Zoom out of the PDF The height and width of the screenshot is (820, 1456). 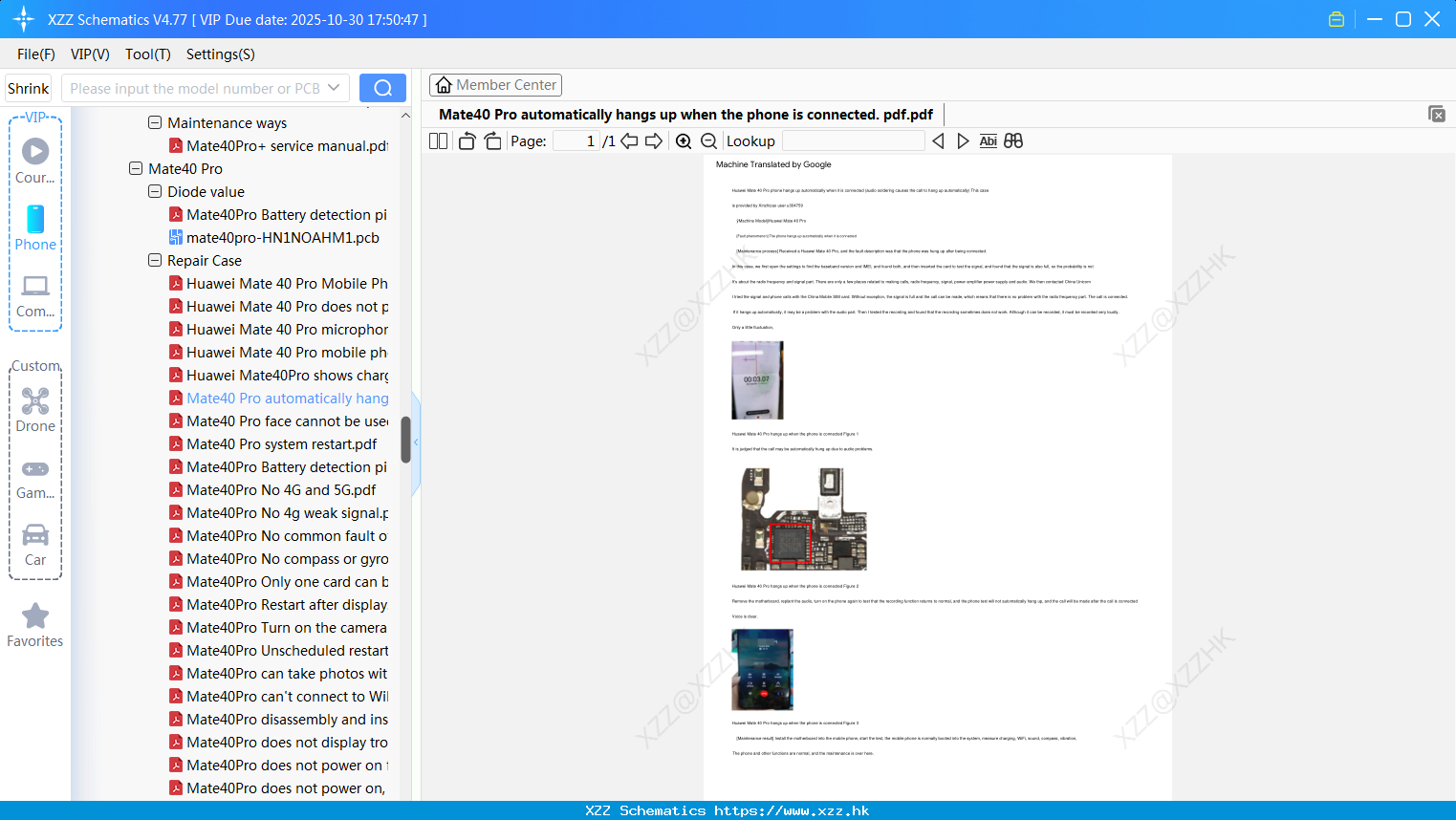(x=709, y=140)
